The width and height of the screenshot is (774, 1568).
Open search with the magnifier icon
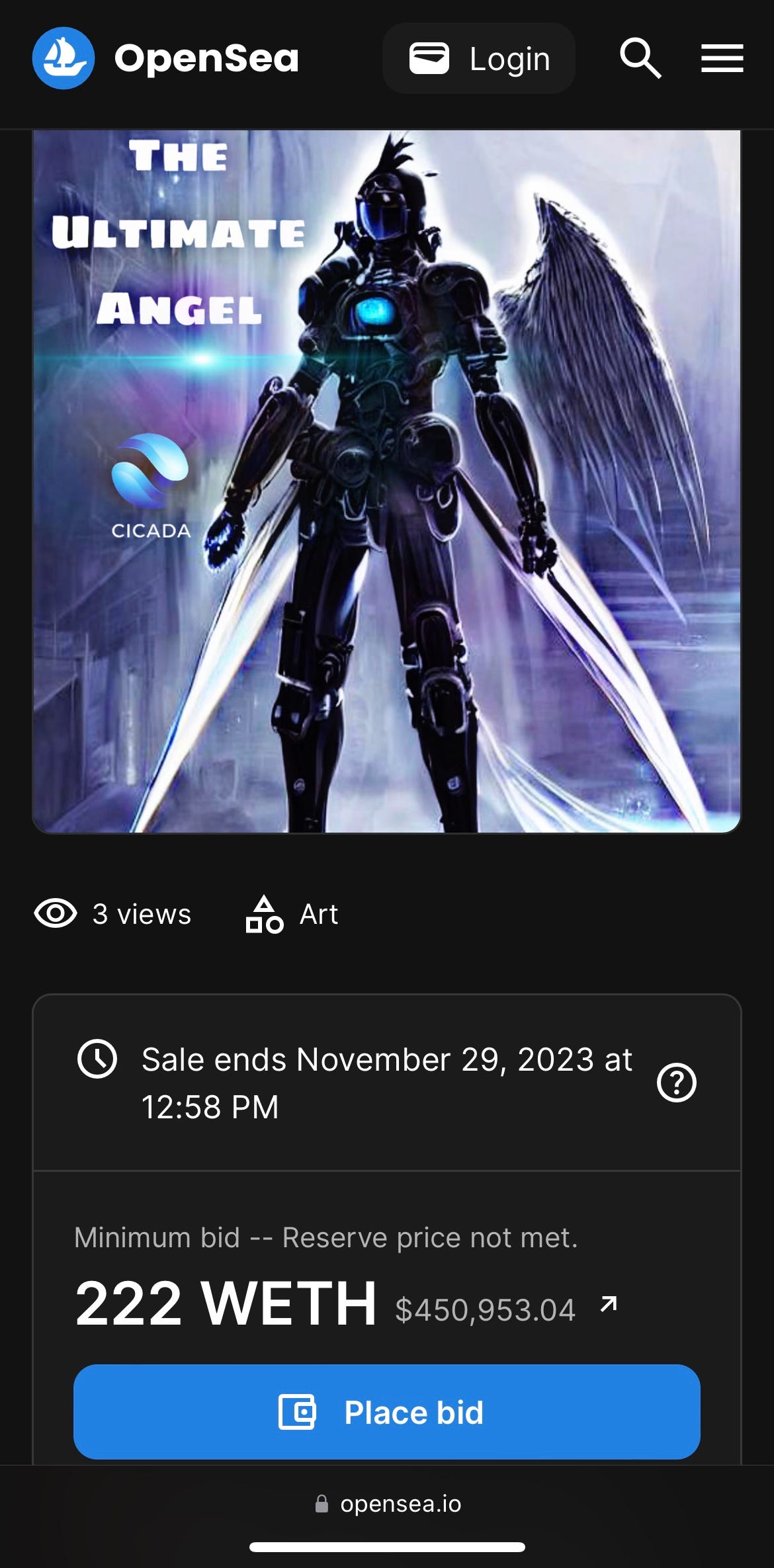click(x=640, y=58)
